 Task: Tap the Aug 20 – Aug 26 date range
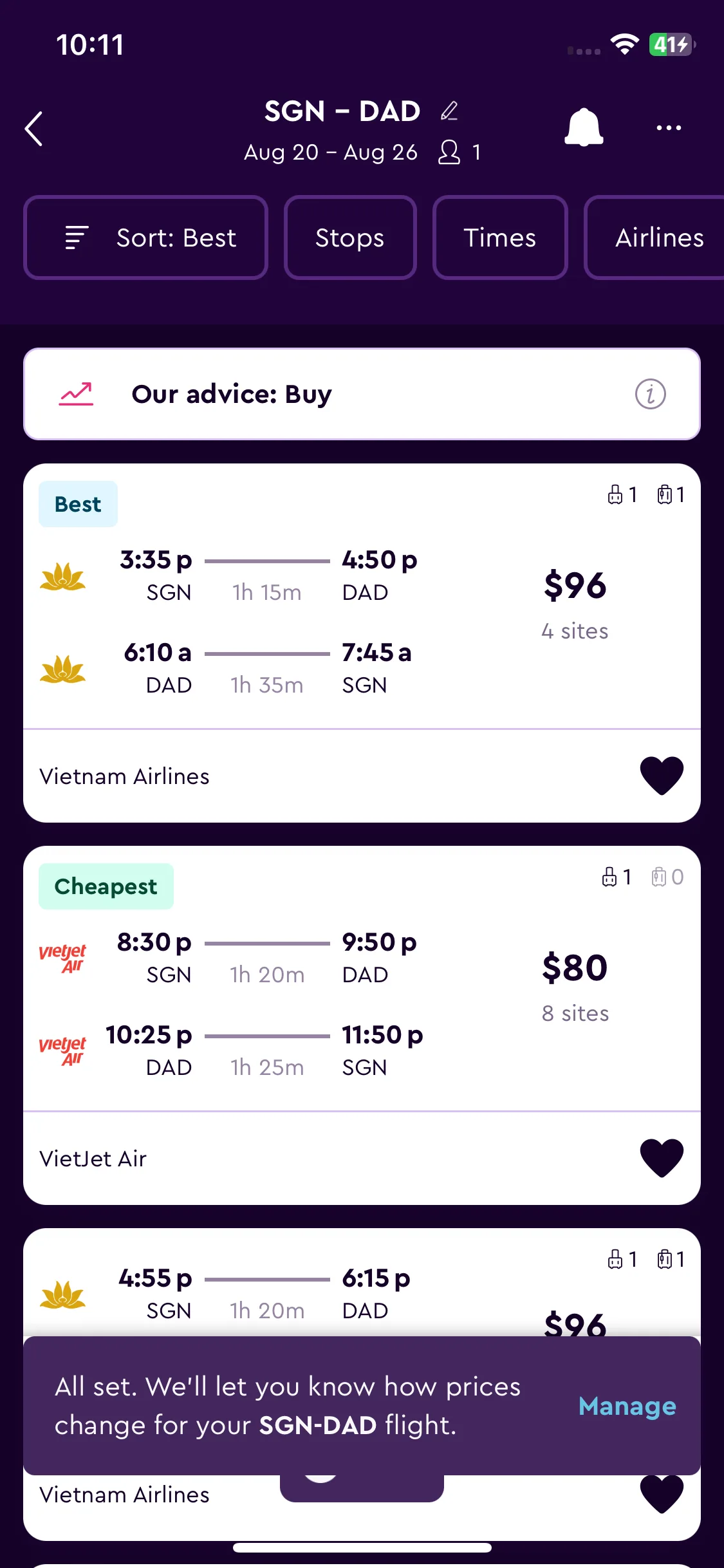331,153
